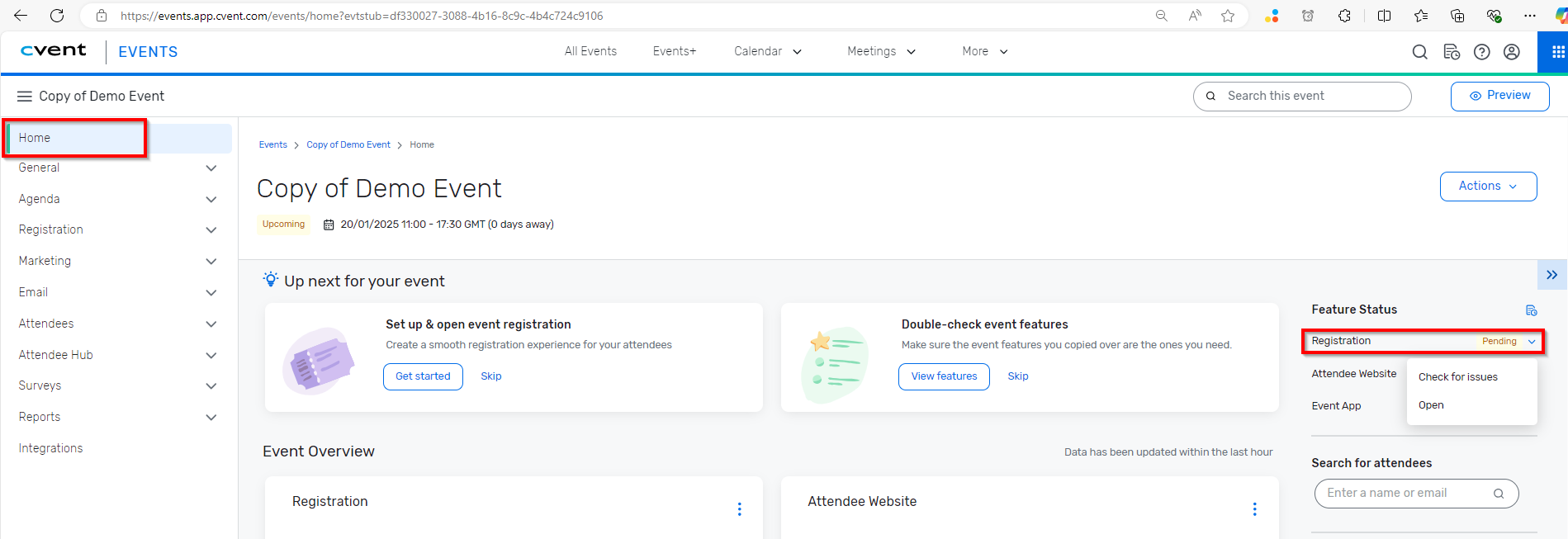The width and height of the screenshot is (1568, 539).
Task: Click the zoom magnifier icon in address bar
Action: [x=1162, y=16]
